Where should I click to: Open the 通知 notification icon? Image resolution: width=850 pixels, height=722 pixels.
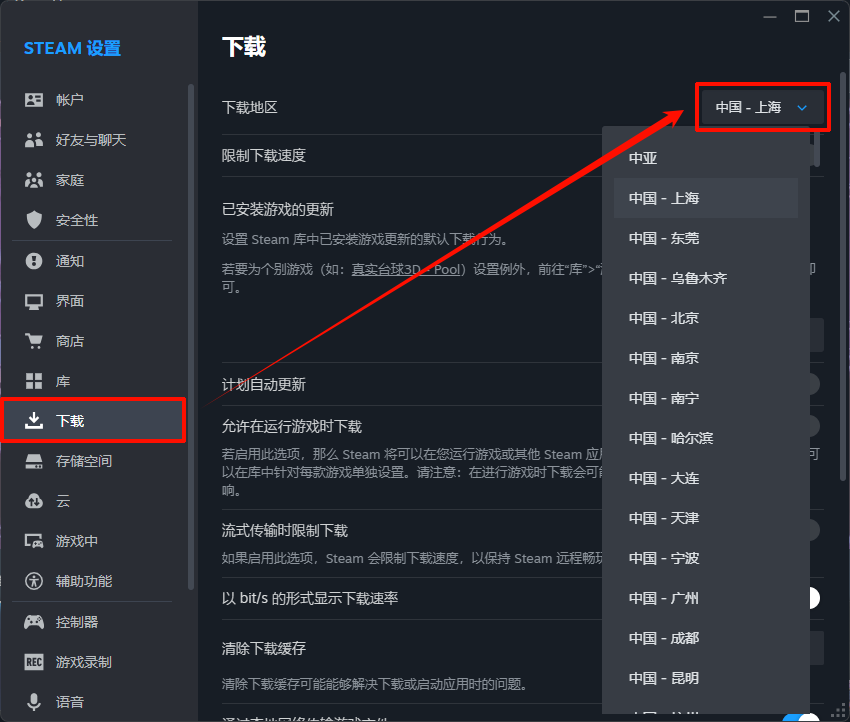(34, 261)
